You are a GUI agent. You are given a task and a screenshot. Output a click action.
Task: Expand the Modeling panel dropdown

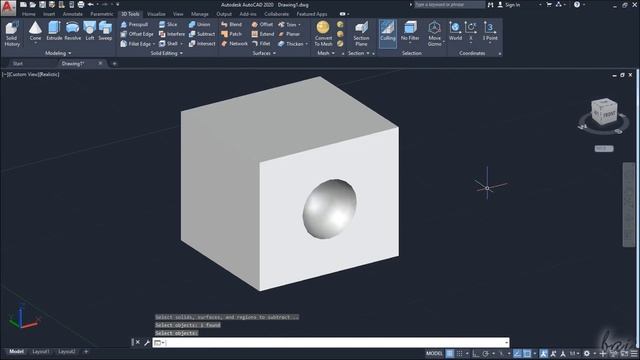(x=58, y=53)
